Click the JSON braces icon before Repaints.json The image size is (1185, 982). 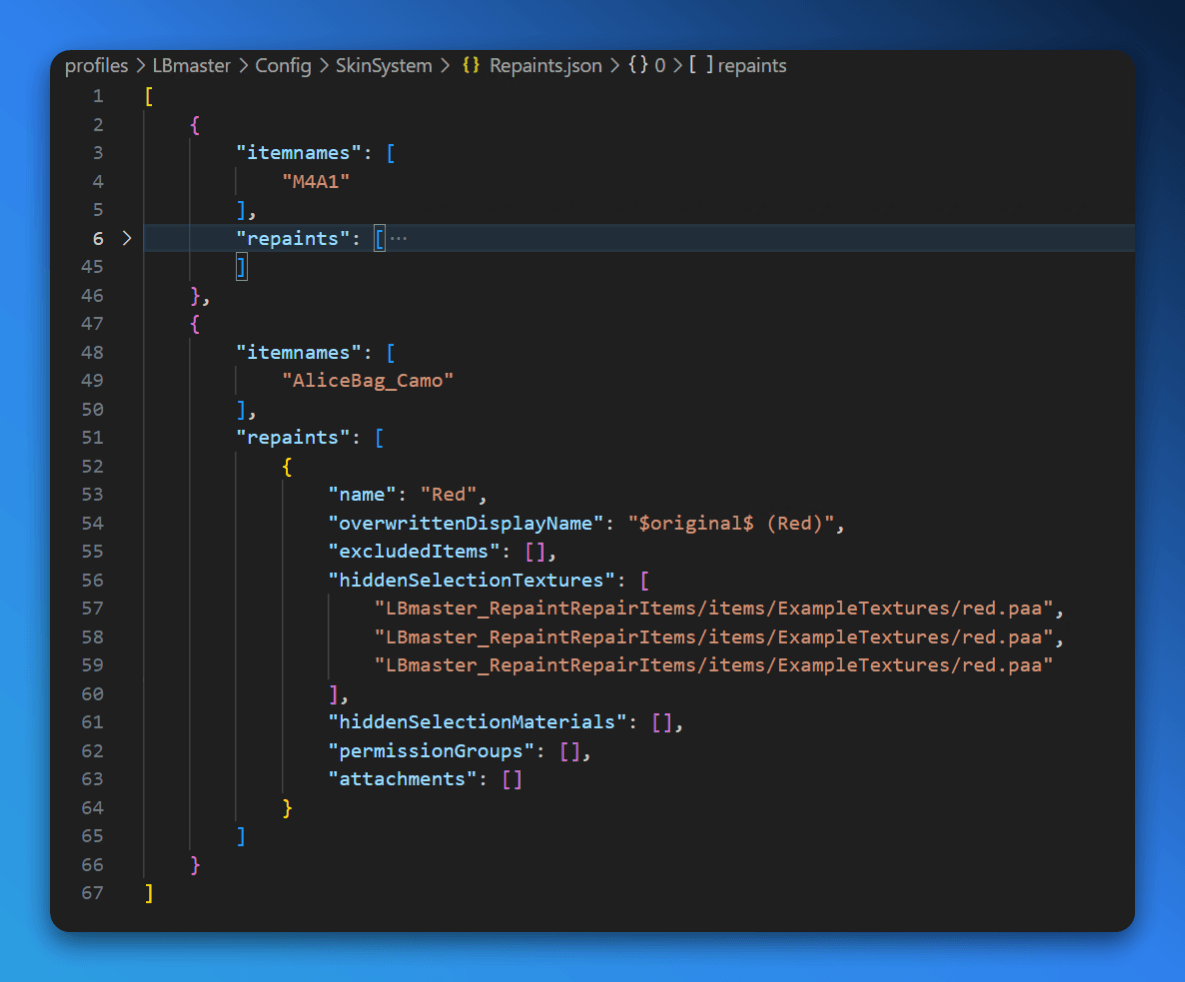(471, 65)
